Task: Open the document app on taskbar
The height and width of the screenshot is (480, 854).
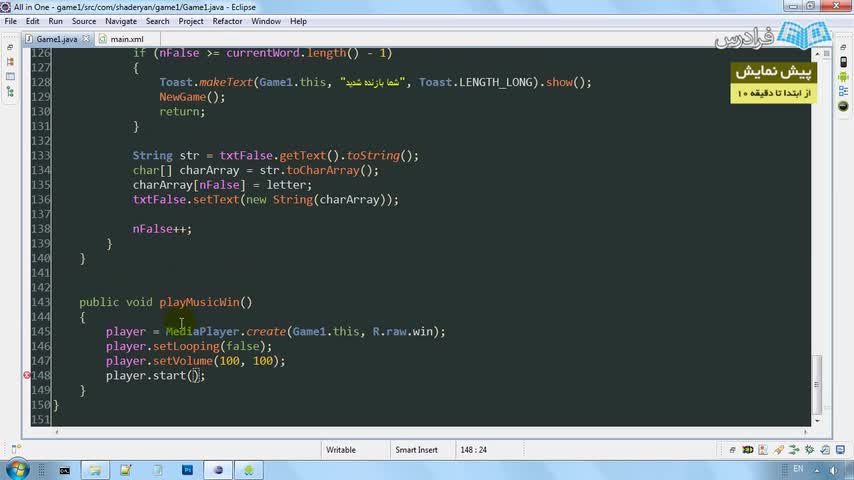Action: coord(157,470)
